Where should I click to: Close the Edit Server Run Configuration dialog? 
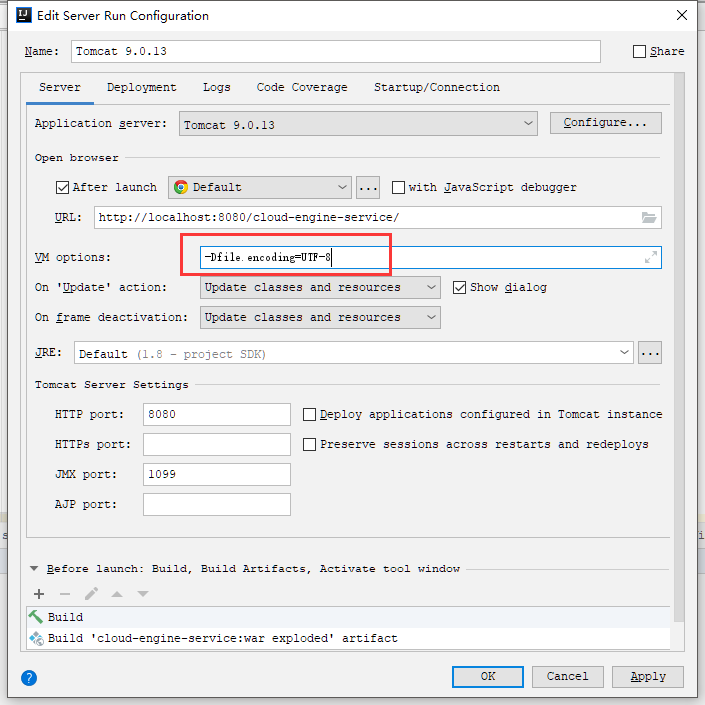pyautogui.click(x=682, y=15)
